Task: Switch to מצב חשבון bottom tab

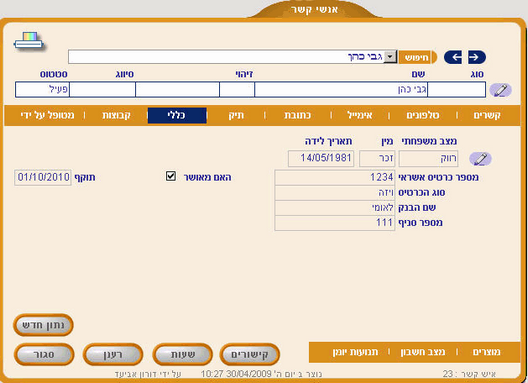Action: pos(423,352)
